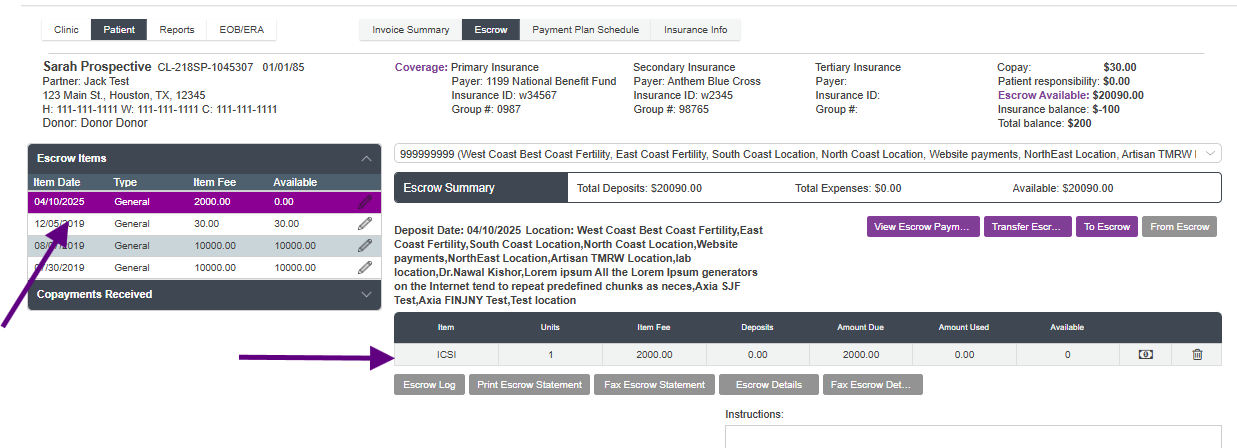The width and height of the screenshot is (1237, 448).
Task: Open the Reports tab
Action: 177,30
